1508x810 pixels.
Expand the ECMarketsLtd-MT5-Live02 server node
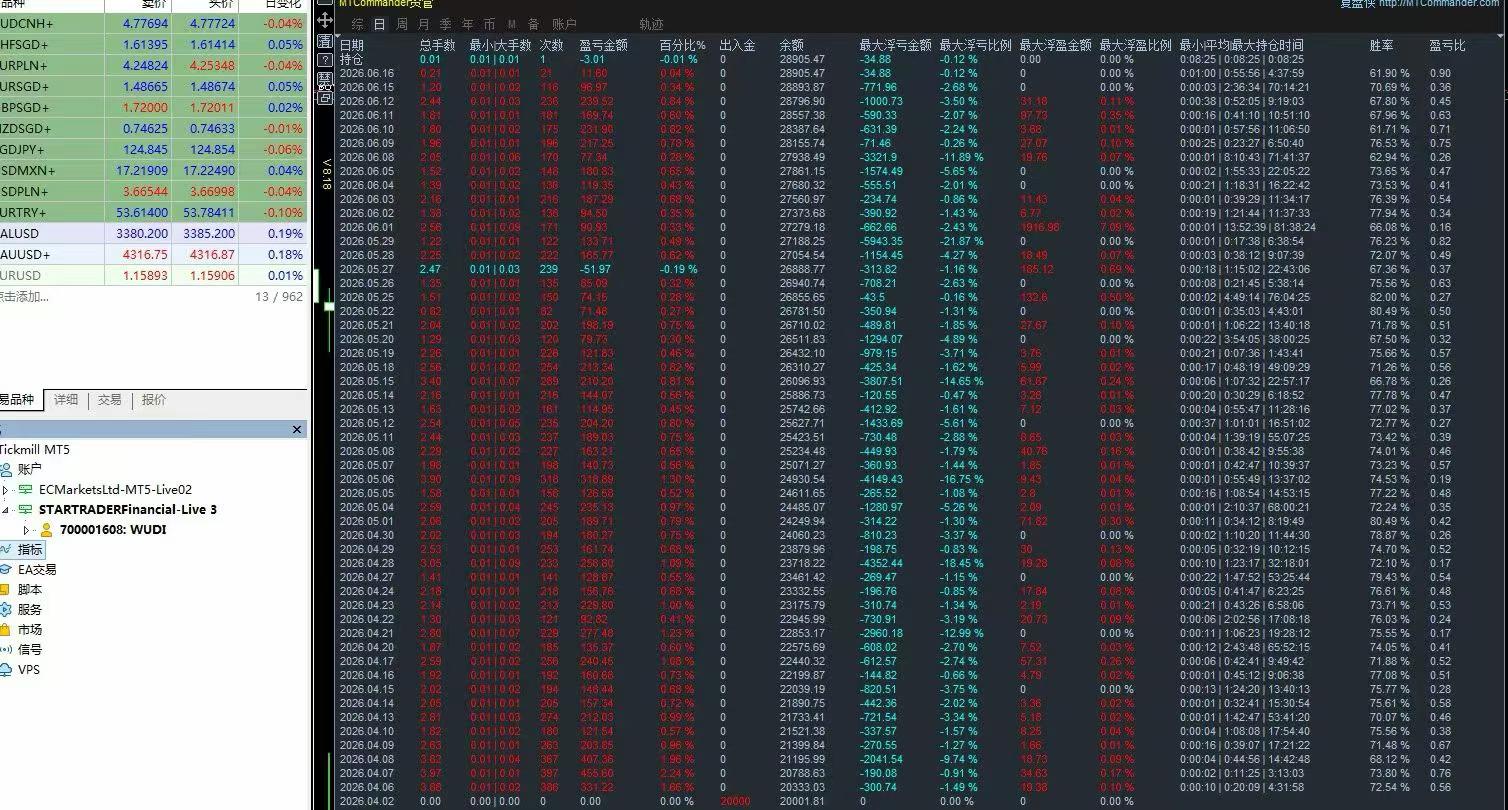point(6,490)
